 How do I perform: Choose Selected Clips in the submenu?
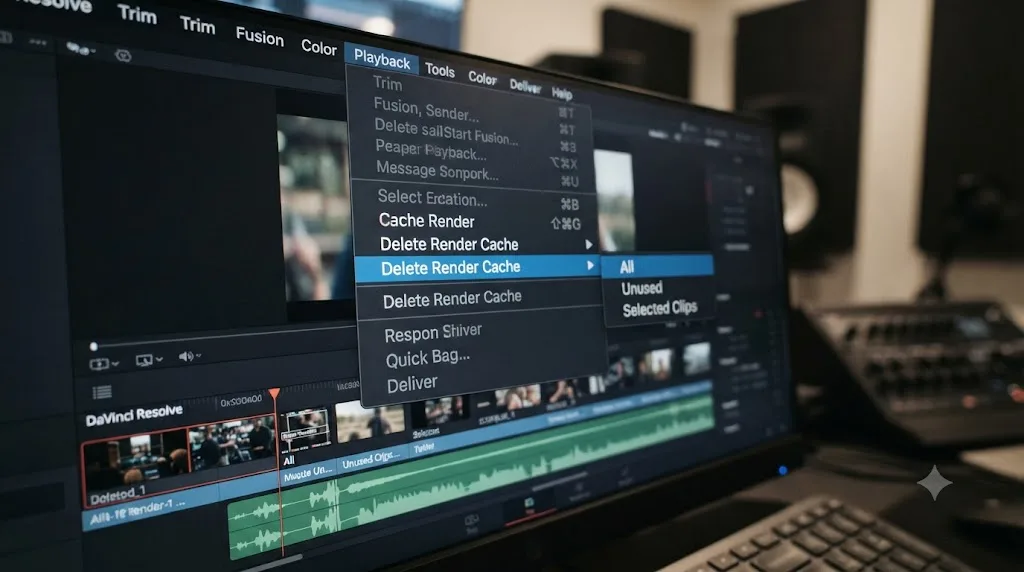(x=660, y=308)
